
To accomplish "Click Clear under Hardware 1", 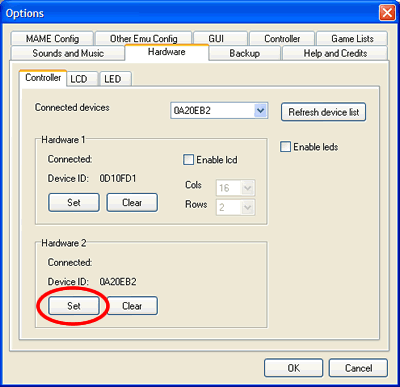I will click(x=132, y=202).
